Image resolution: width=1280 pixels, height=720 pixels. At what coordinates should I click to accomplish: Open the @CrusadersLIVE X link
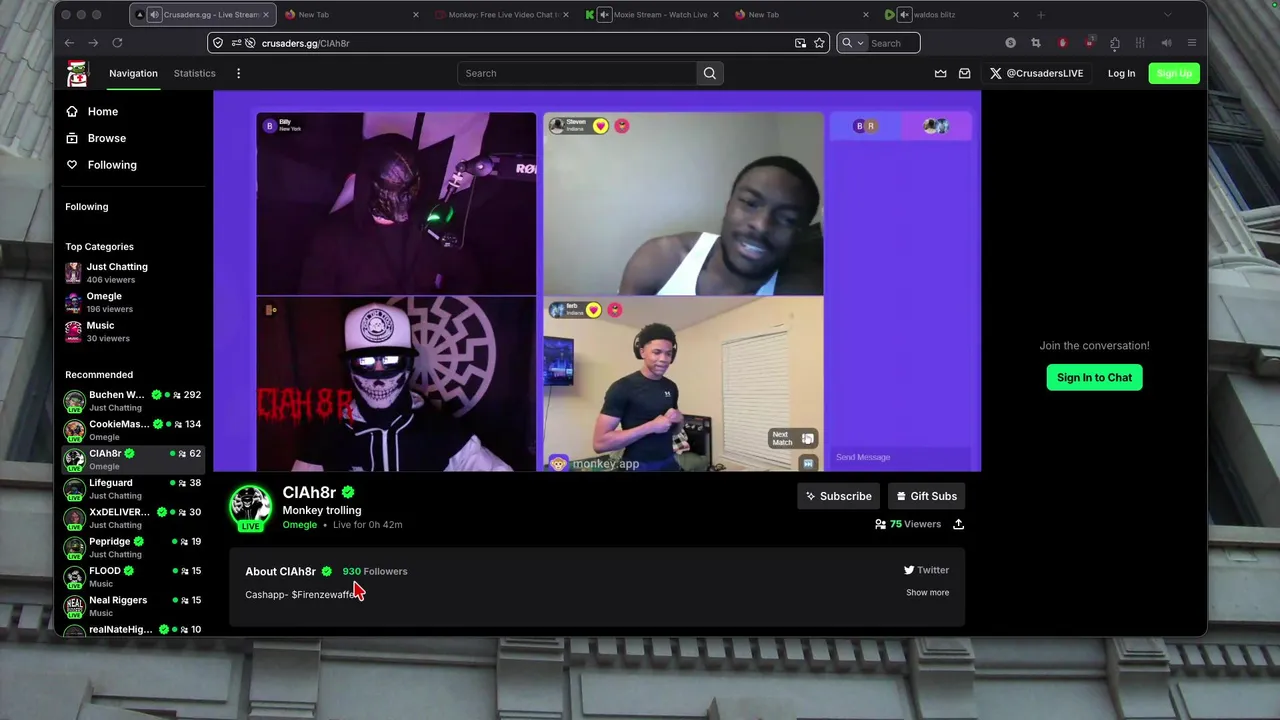1036,73
